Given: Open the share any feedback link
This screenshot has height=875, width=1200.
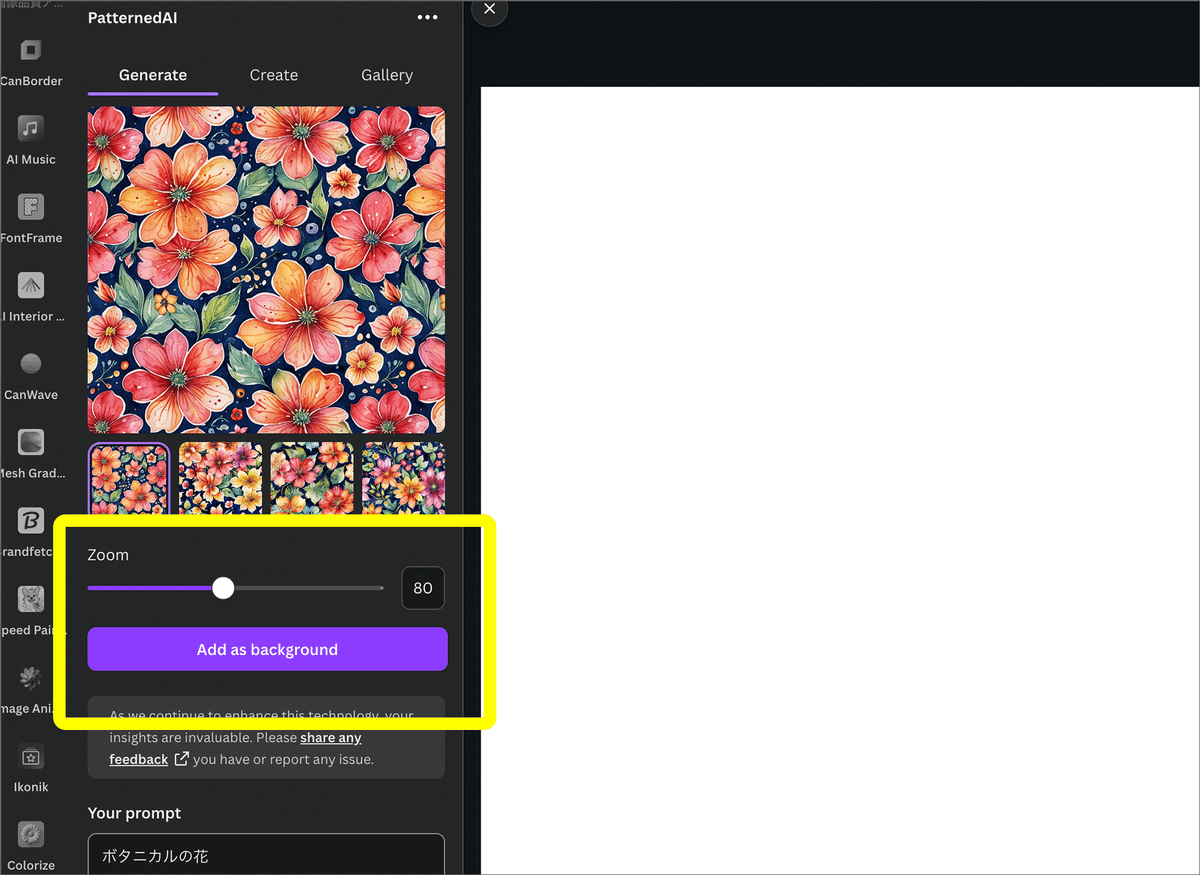Looking at the screenshot, I should [330, 737].
